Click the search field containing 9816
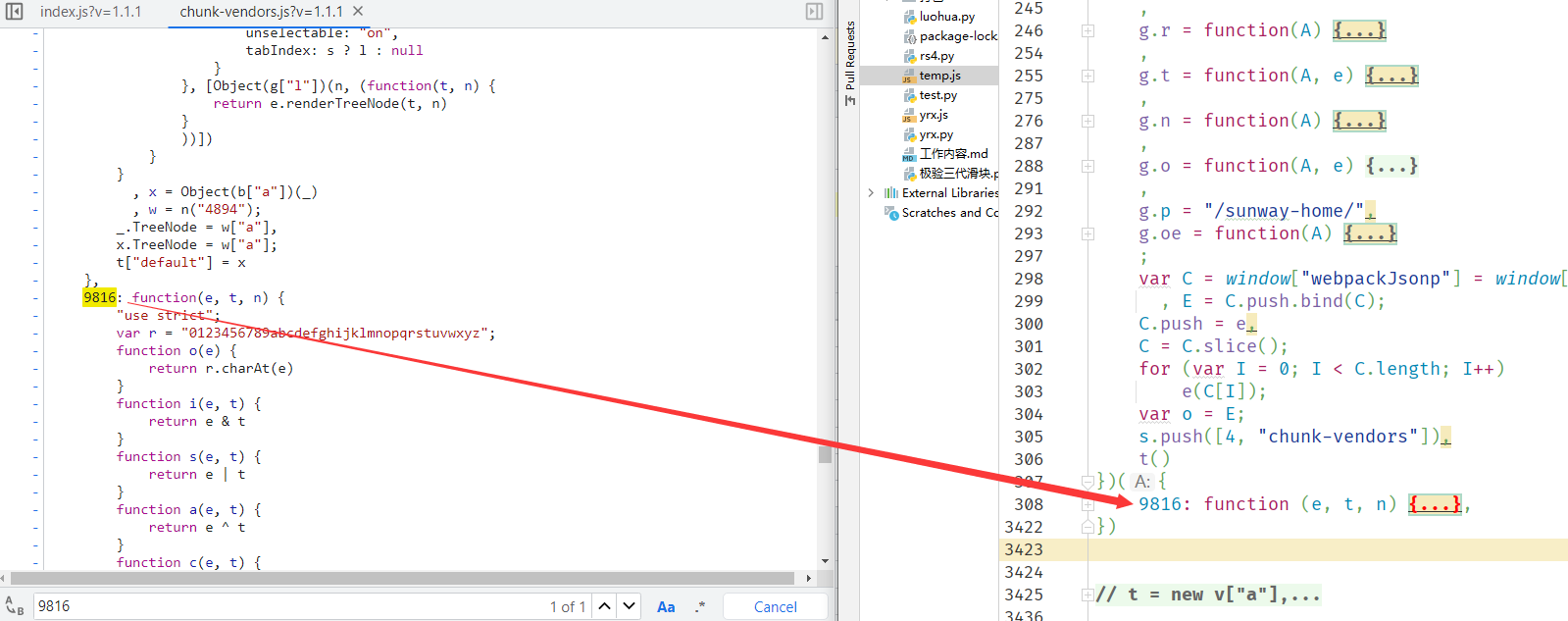This screenshot has height=621, width=1568. (284, 606)
